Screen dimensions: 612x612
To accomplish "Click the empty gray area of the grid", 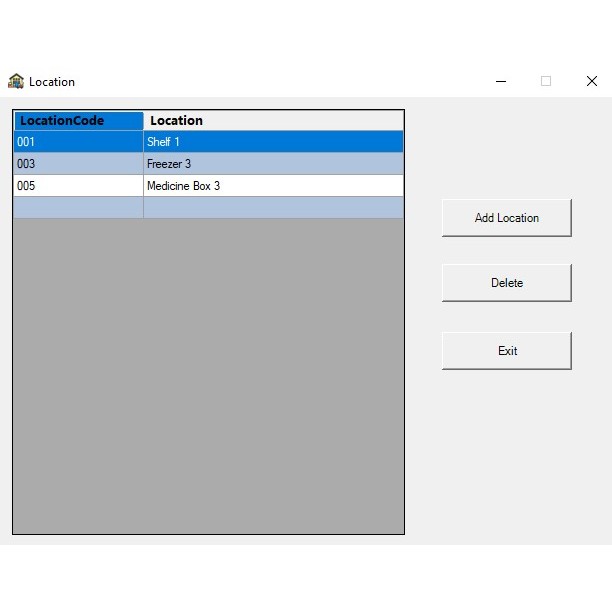I will 208,380.
